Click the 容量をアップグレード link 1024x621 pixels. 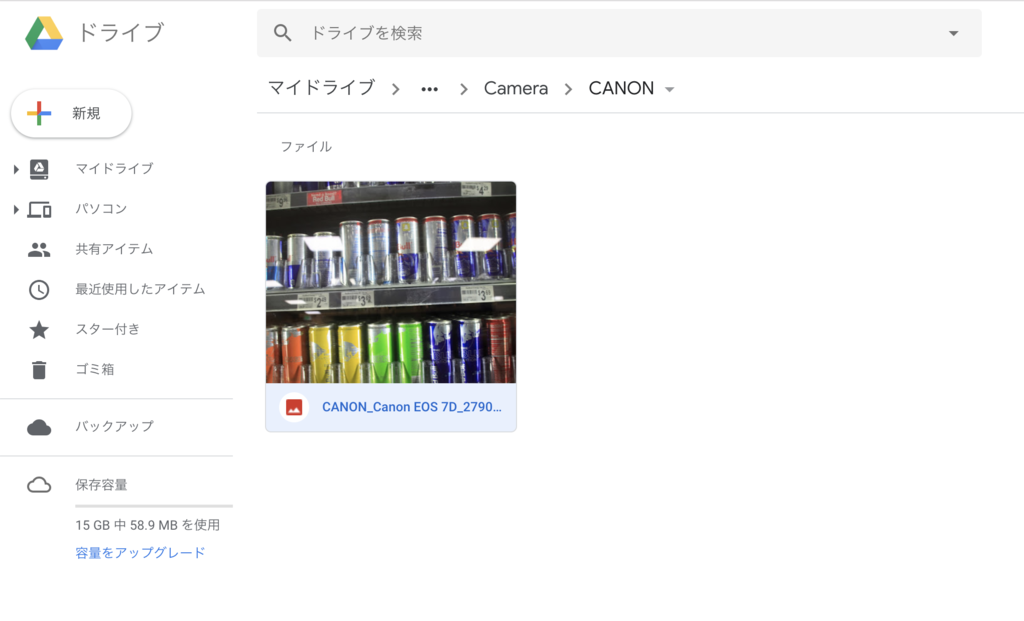pos(140,551)
